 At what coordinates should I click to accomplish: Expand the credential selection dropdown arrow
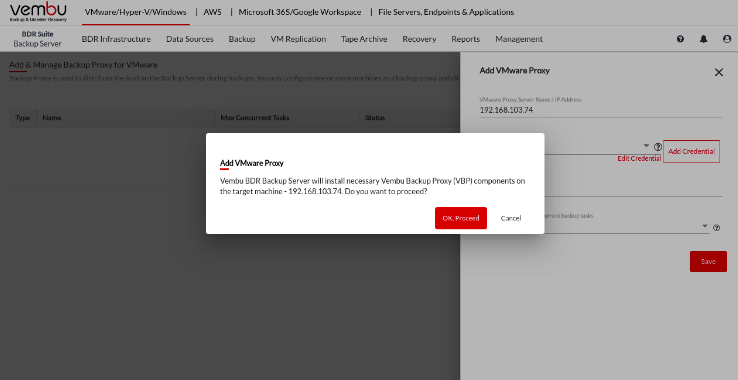646,146
